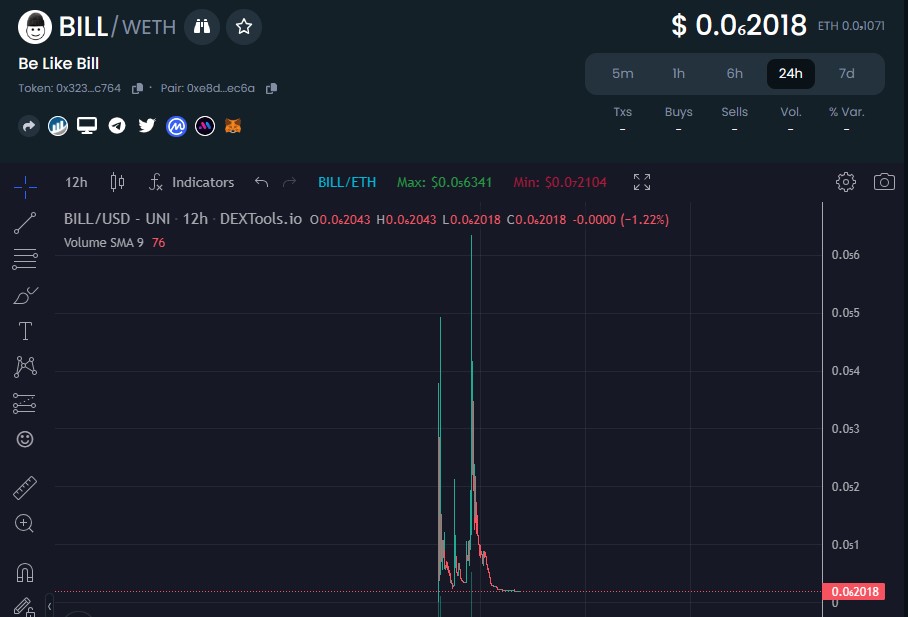Take a chart snapshot with the camera icon
The width and height of the screenshot is (908, 617).
click(884, 182)
